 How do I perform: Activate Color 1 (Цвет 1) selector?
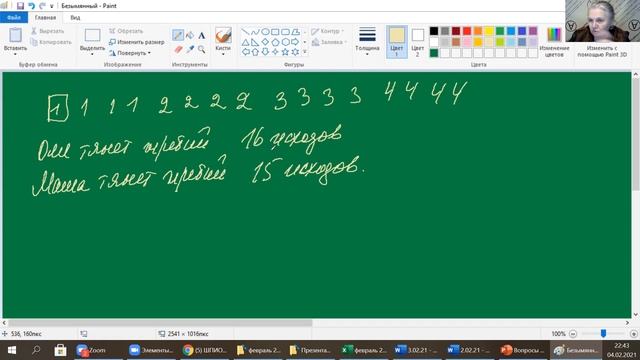pos(397,42)
